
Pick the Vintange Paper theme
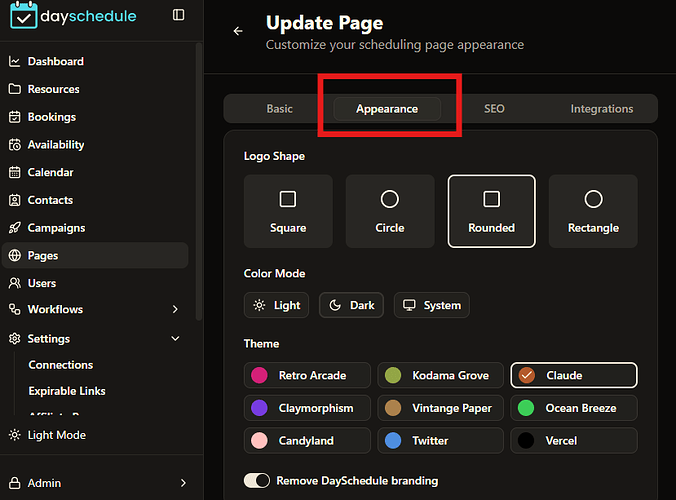(441, 408)
